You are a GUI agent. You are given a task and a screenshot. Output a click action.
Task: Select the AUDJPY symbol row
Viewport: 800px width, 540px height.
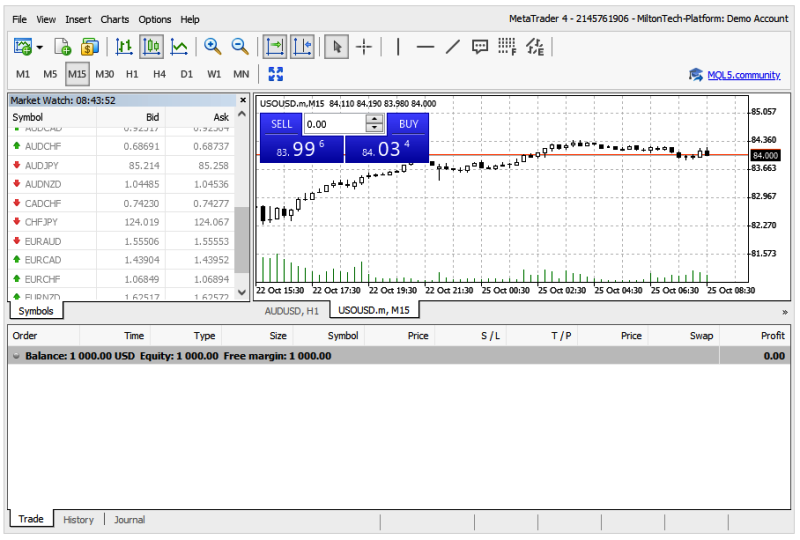122,165
